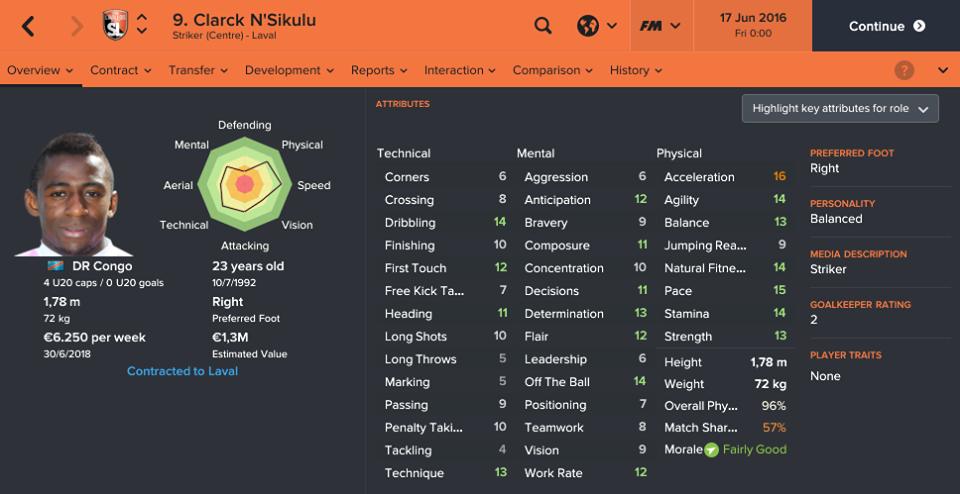Open the Development tab dropdown

(290, 70)
